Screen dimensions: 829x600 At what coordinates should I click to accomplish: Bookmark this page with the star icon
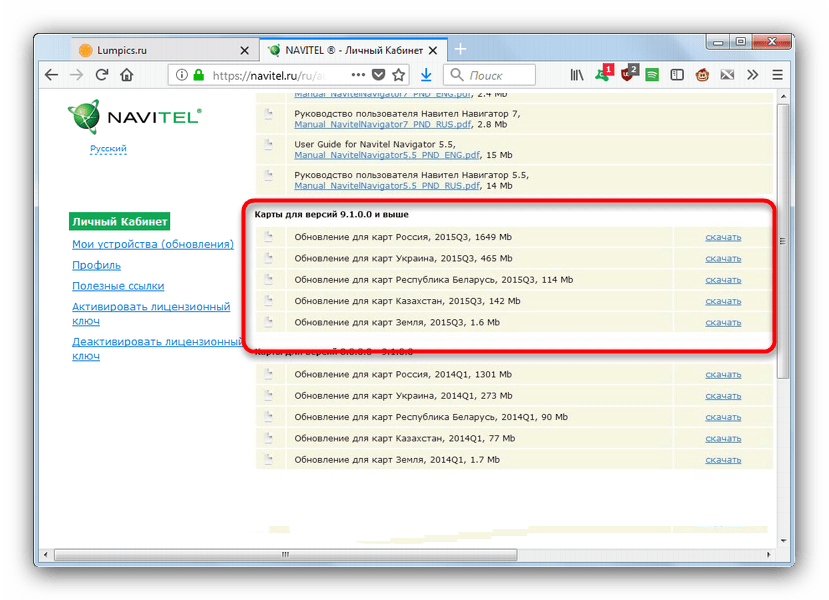[400, 75]
